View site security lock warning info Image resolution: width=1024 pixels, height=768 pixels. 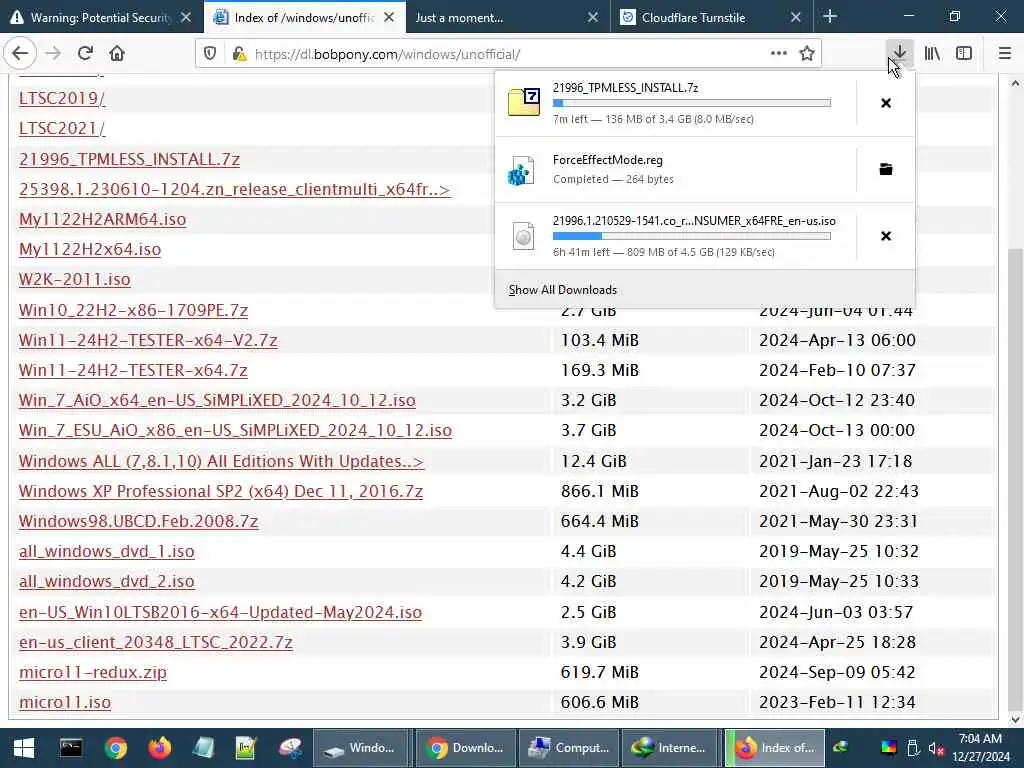click(239, 54)
